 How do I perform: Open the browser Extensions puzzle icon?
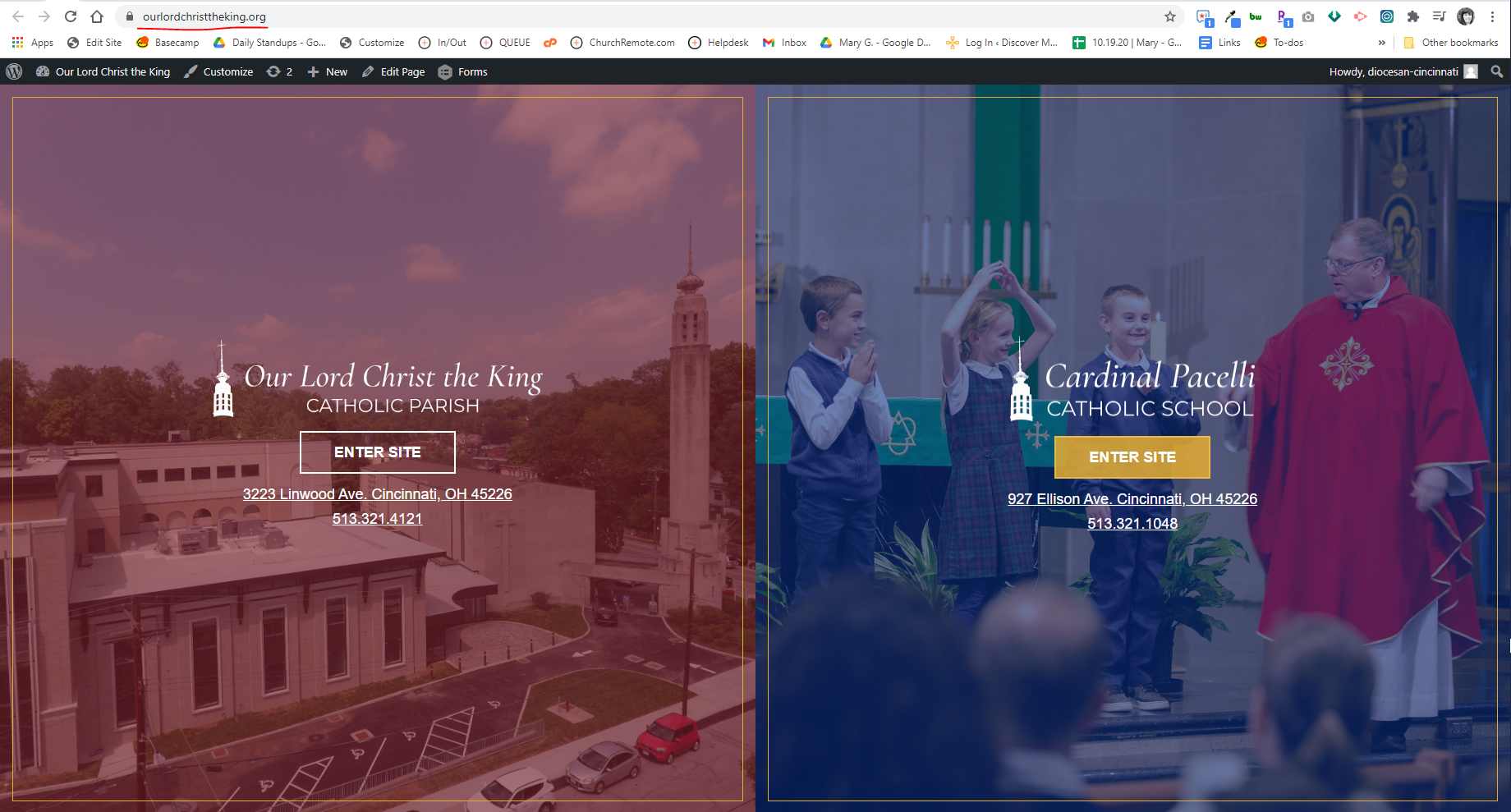(1412, 16)
